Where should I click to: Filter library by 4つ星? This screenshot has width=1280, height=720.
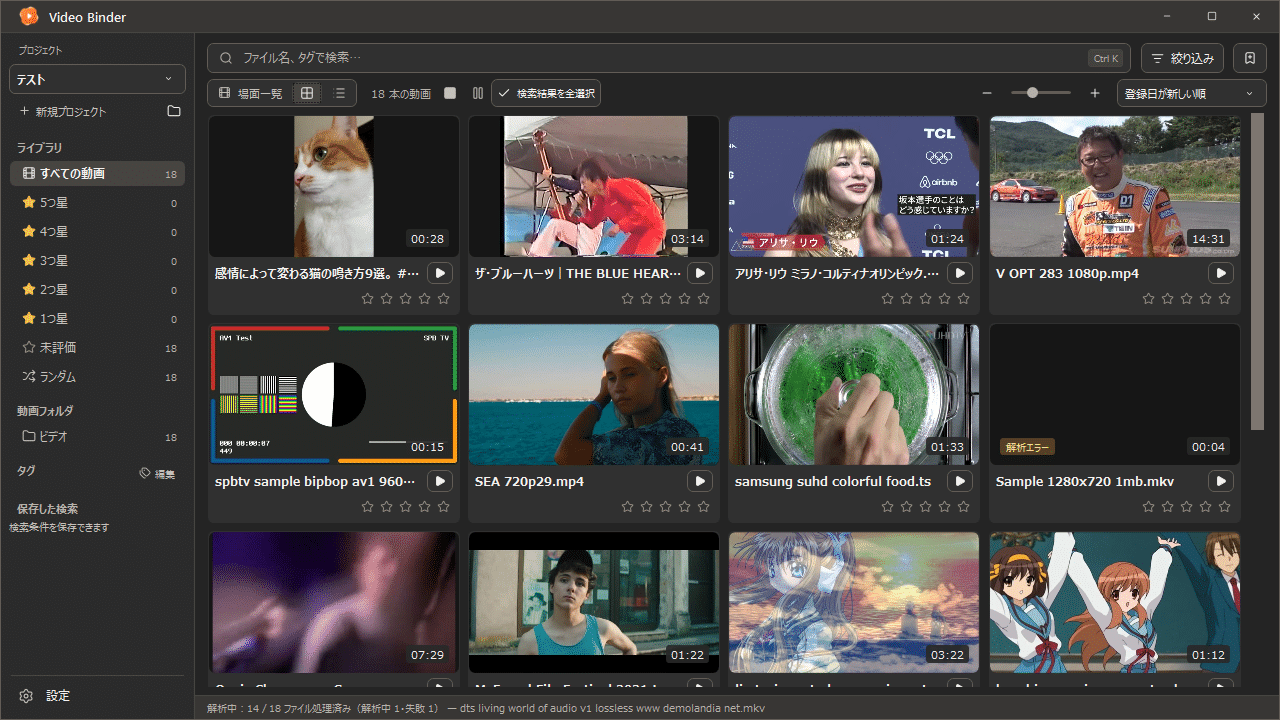[x=97, y=232]
